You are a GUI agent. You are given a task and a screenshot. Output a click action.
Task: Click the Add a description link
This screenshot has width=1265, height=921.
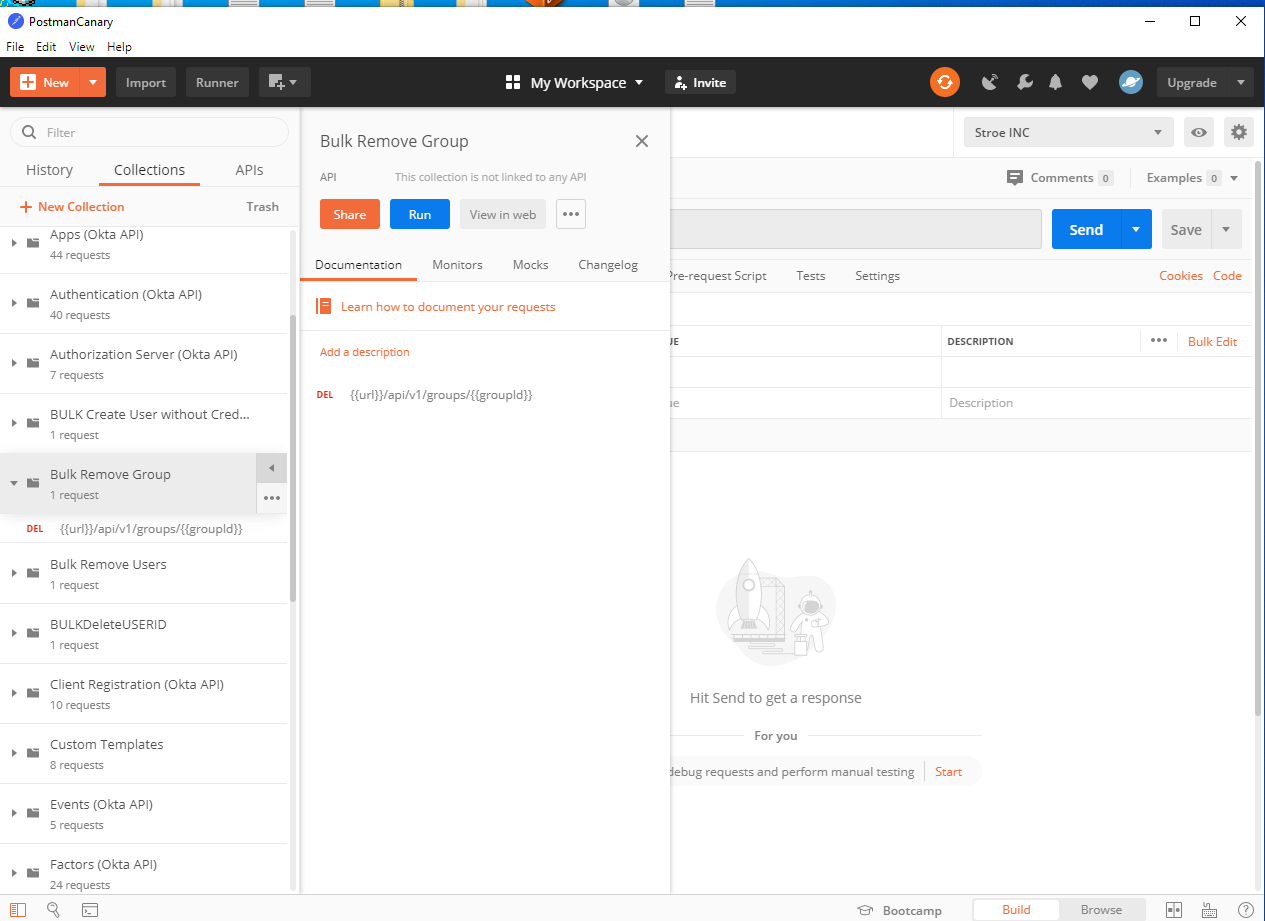[x=364, y=352]
